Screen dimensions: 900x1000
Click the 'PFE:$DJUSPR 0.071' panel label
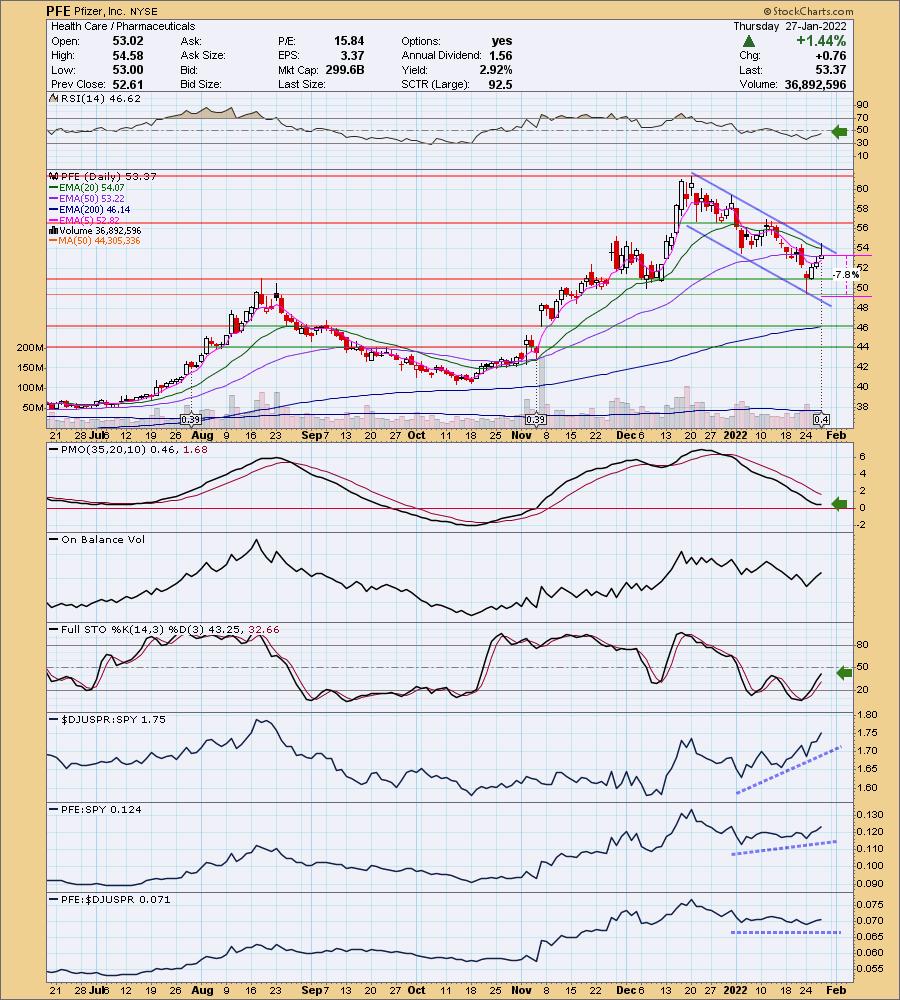point(110,899)
